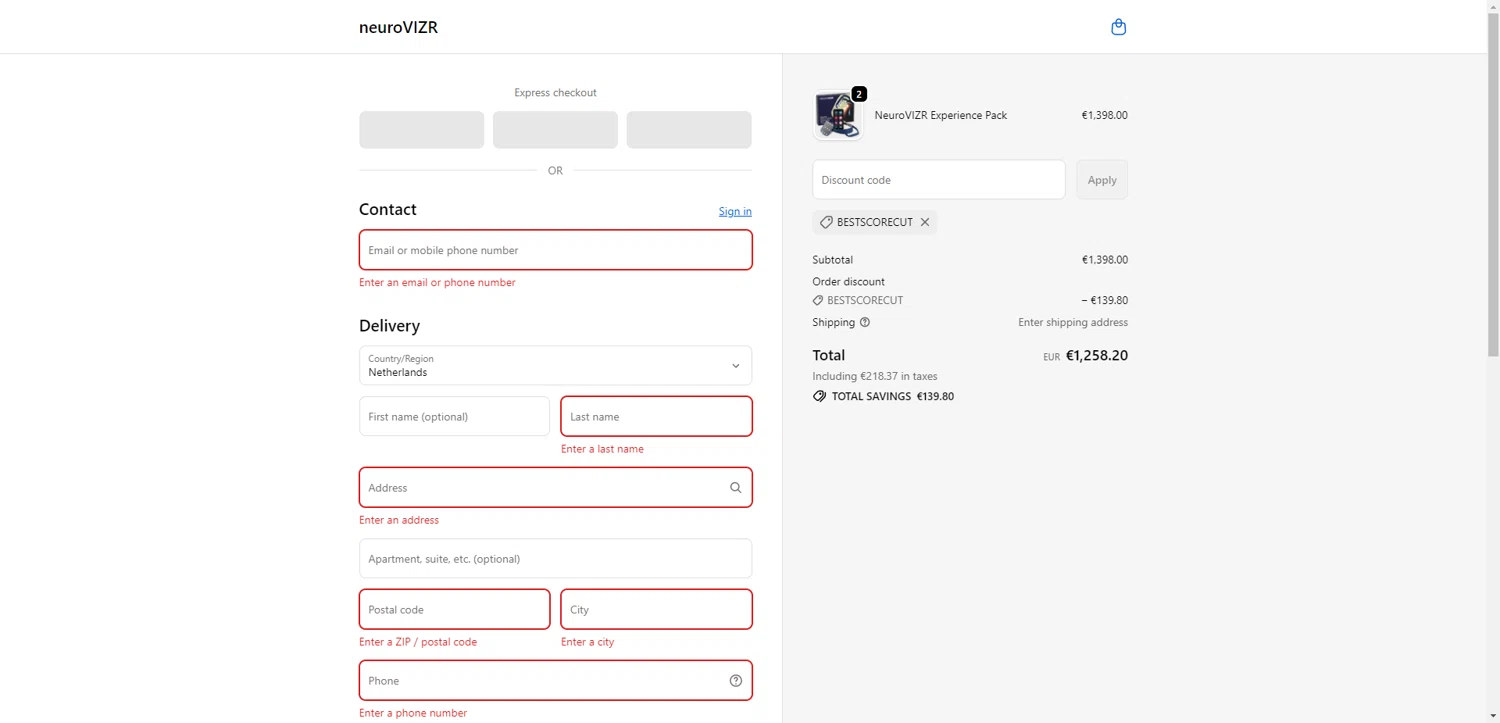
Task: Click the middle express checkout button
Action: (x=555, y=130)
